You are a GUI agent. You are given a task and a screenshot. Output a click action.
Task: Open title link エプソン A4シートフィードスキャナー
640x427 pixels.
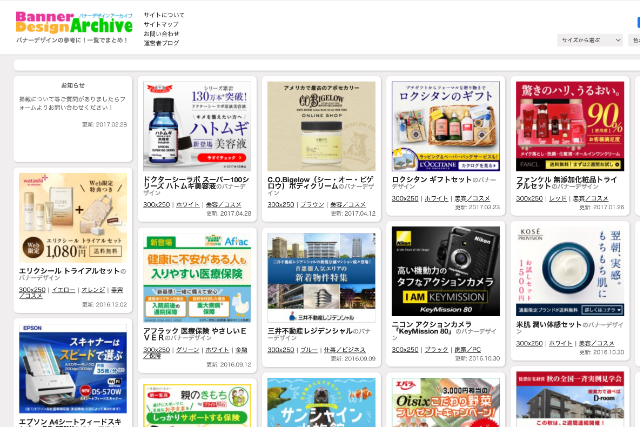click(x=70, y=423)
